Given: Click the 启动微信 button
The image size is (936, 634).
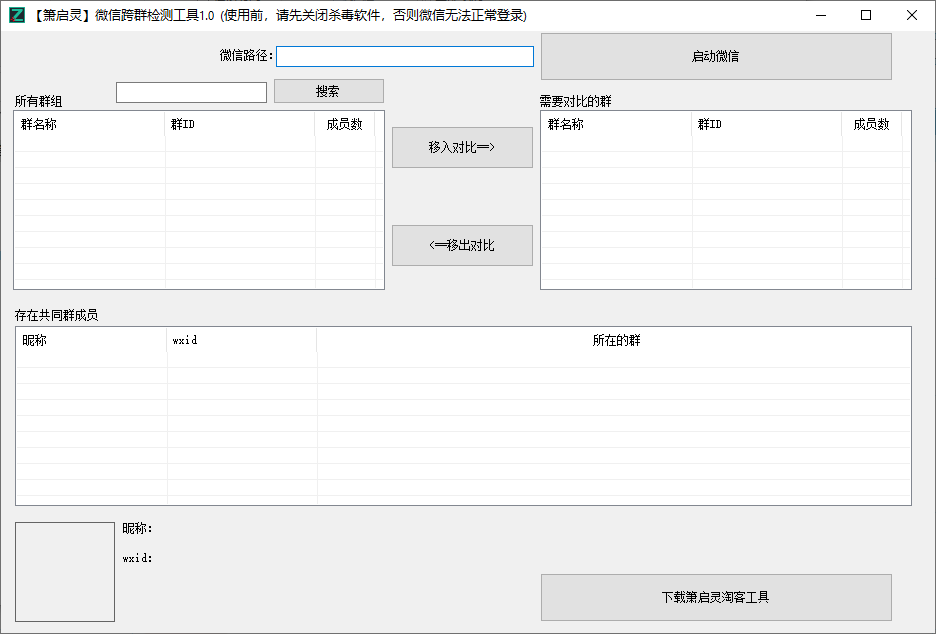Looking at the screenshot, I should (716, 56).
